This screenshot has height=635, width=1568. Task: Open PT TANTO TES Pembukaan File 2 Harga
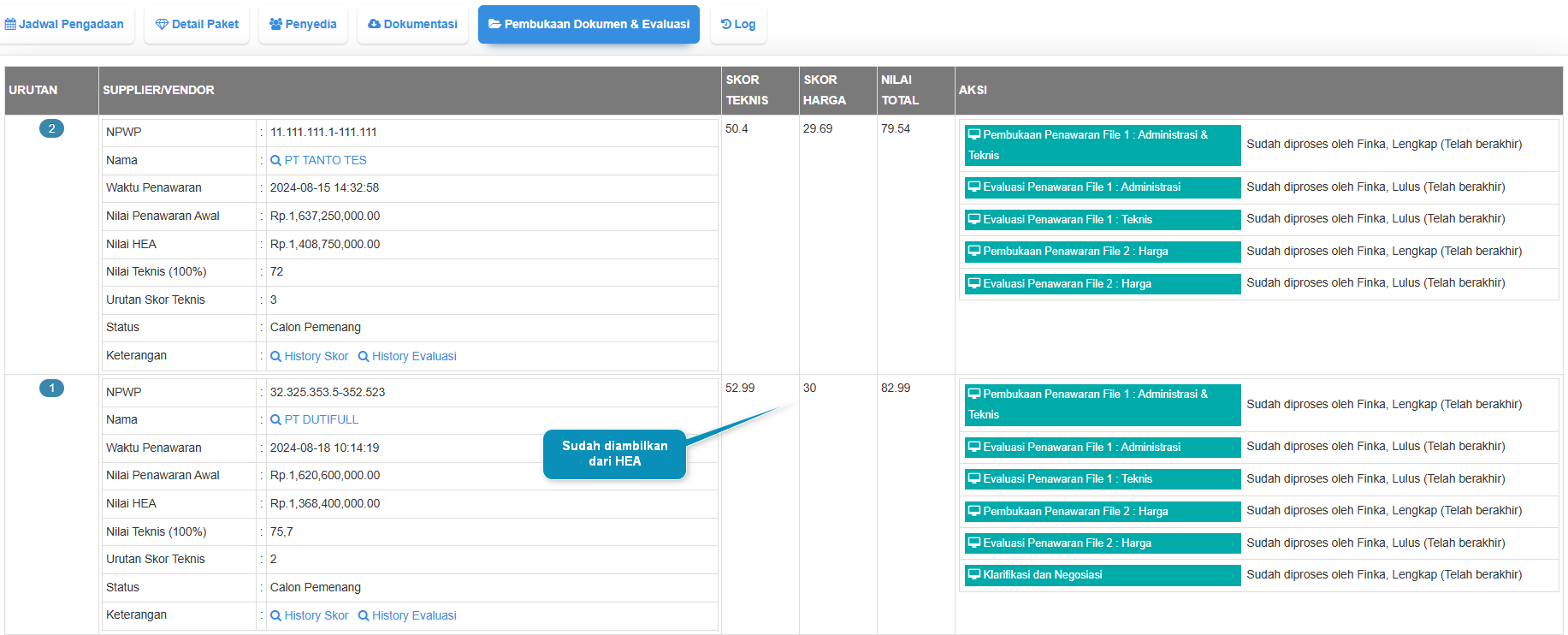click(1102, 252)
